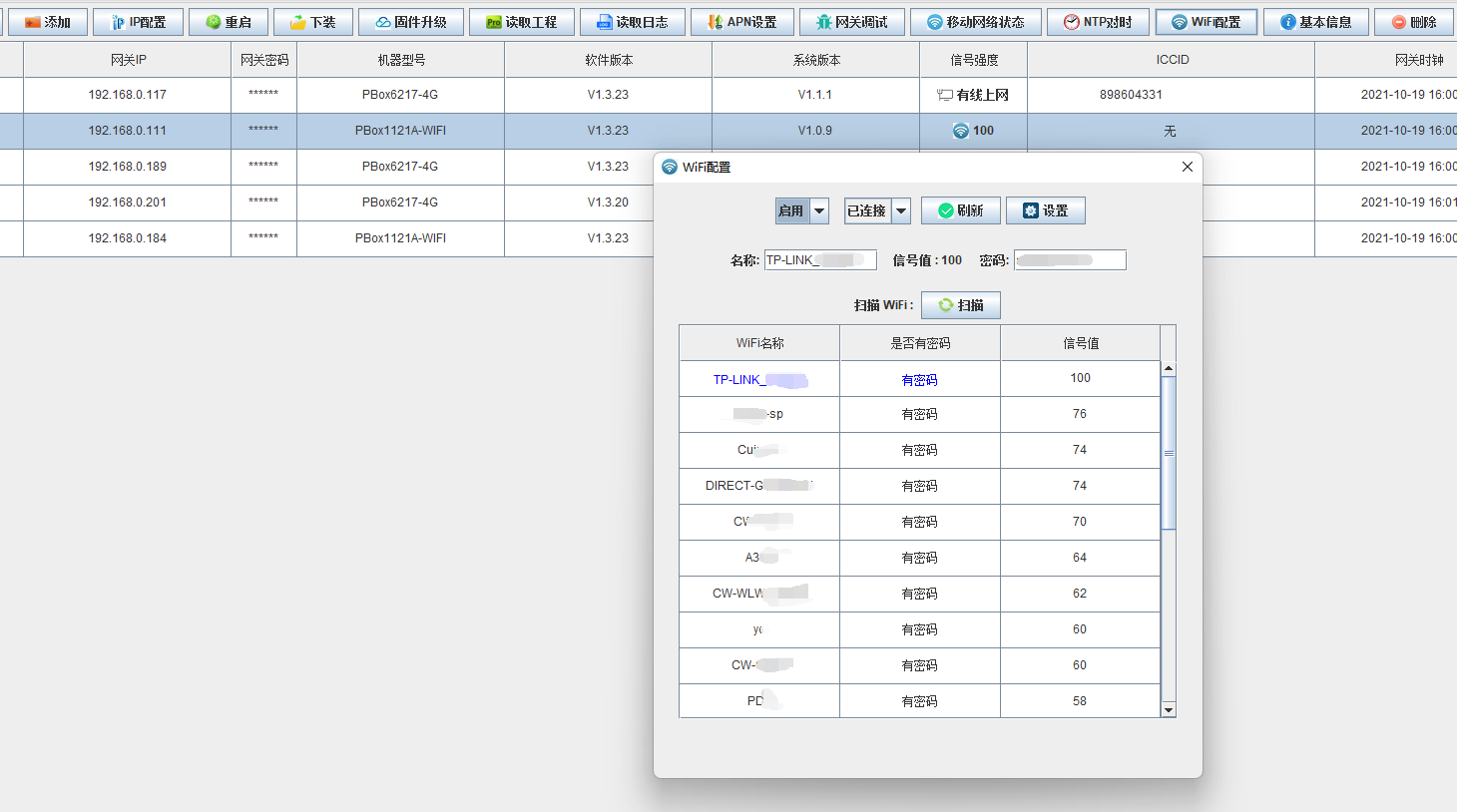Open 基本信息 (basic info)
The image size is (1457, 812).
coord(1316,22)
